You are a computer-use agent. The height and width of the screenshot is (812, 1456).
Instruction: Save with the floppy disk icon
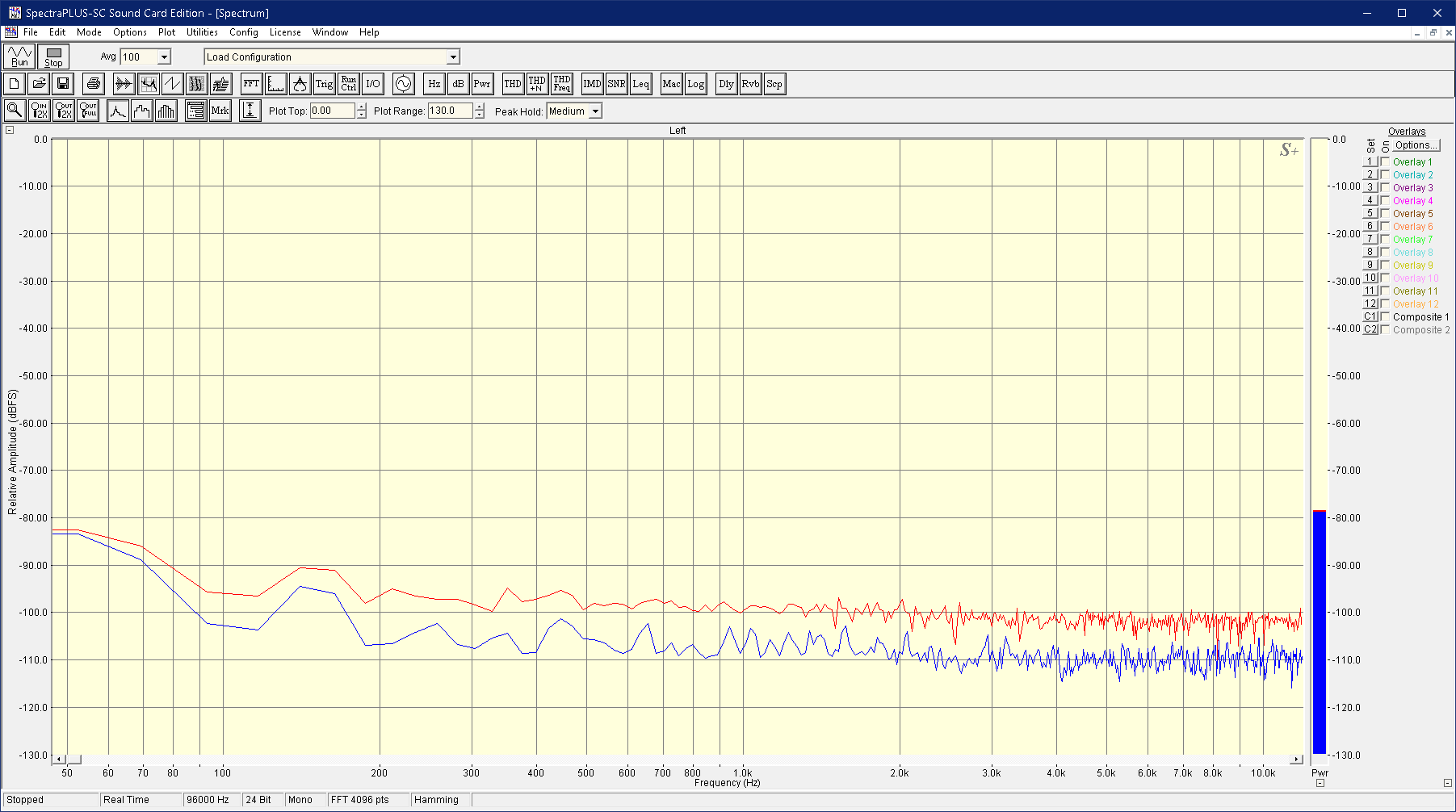click(x=63, y=84)
